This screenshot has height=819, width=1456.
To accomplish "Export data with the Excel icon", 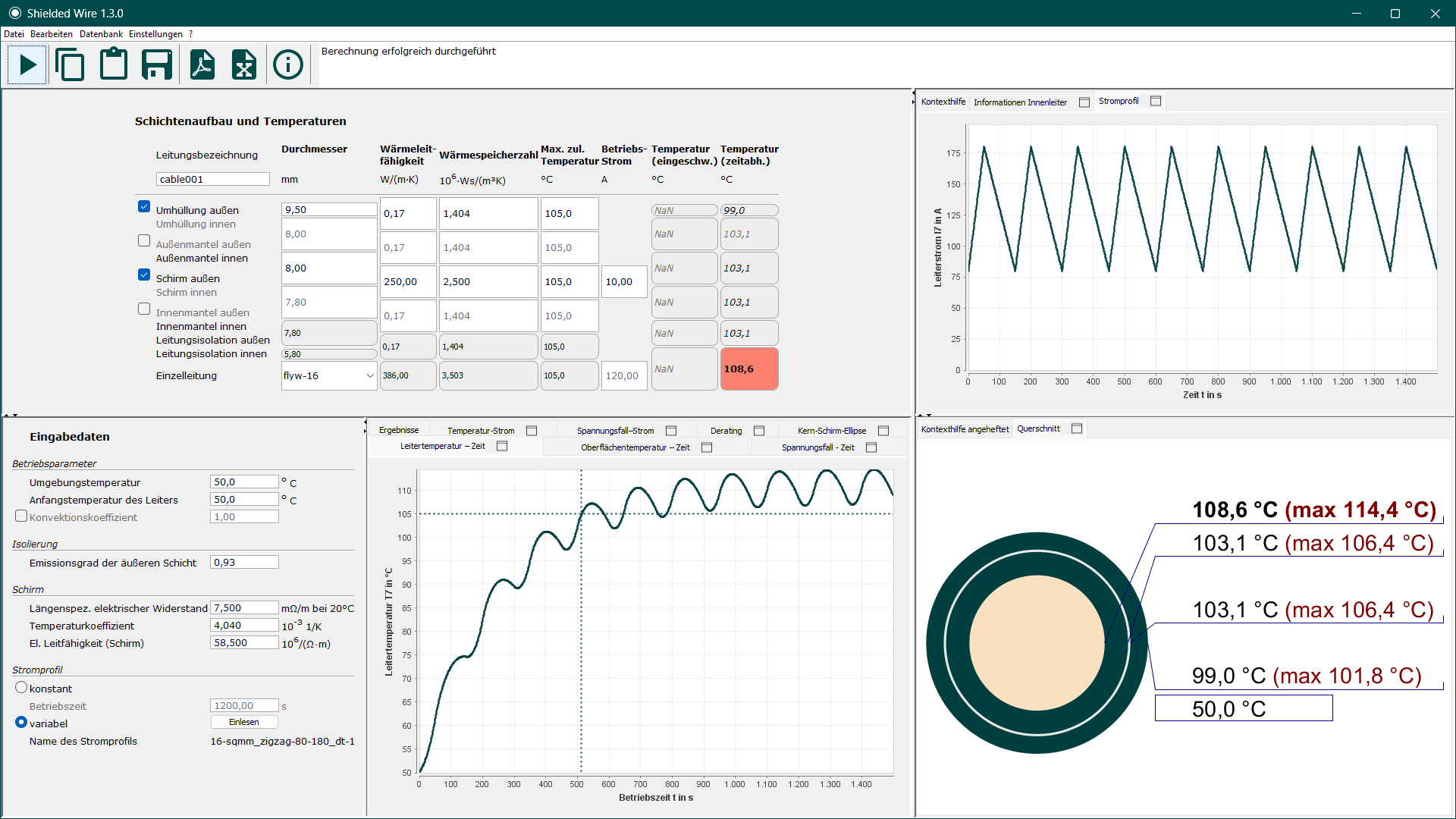I will [244, 64].
